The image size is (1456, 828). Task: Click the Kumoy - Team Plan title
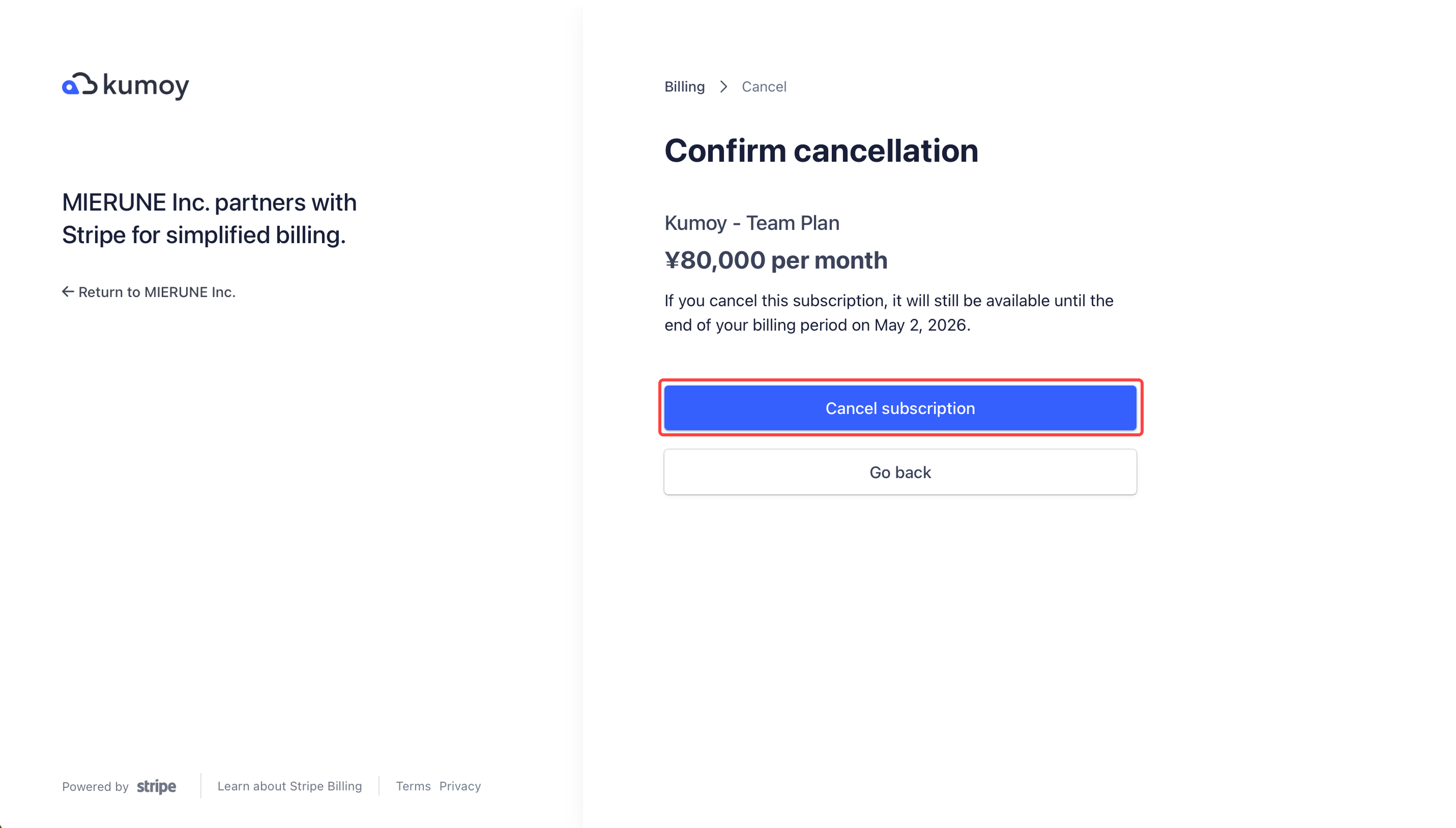[751, 223]
